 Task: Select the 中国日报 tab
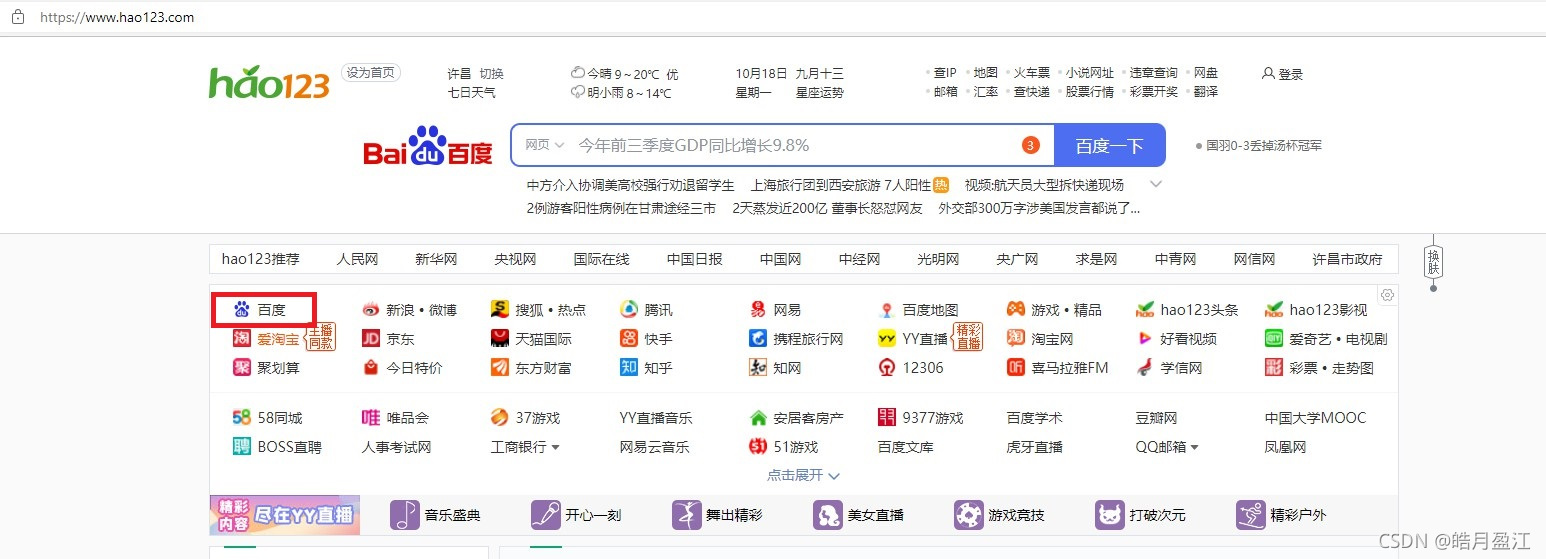pos(694,259)
